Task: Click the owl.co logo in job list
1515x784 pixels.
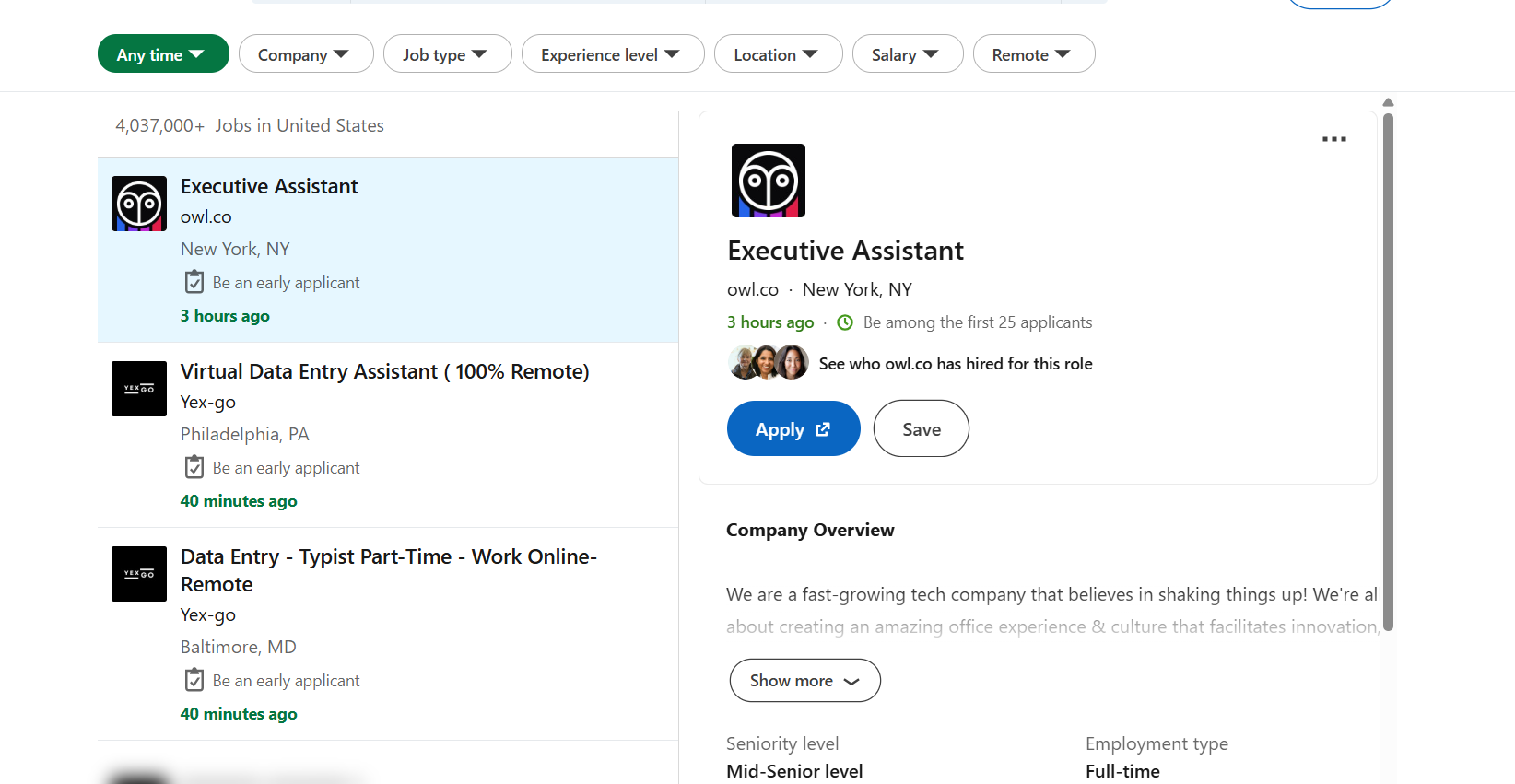Action: 139,204
